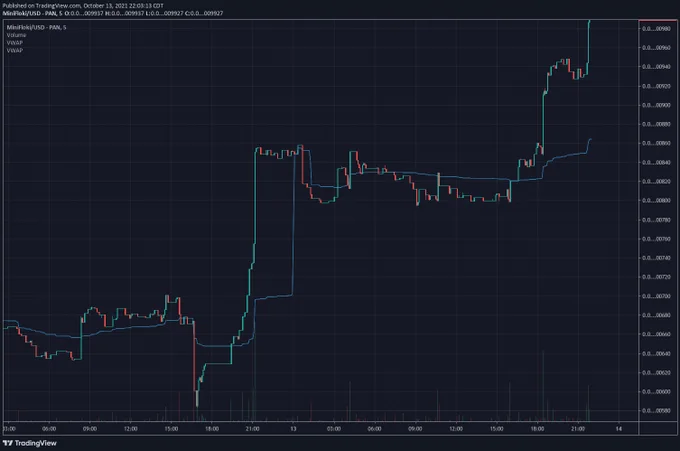
Task: Click the 00840 price axis label
Action: point(657,163)
